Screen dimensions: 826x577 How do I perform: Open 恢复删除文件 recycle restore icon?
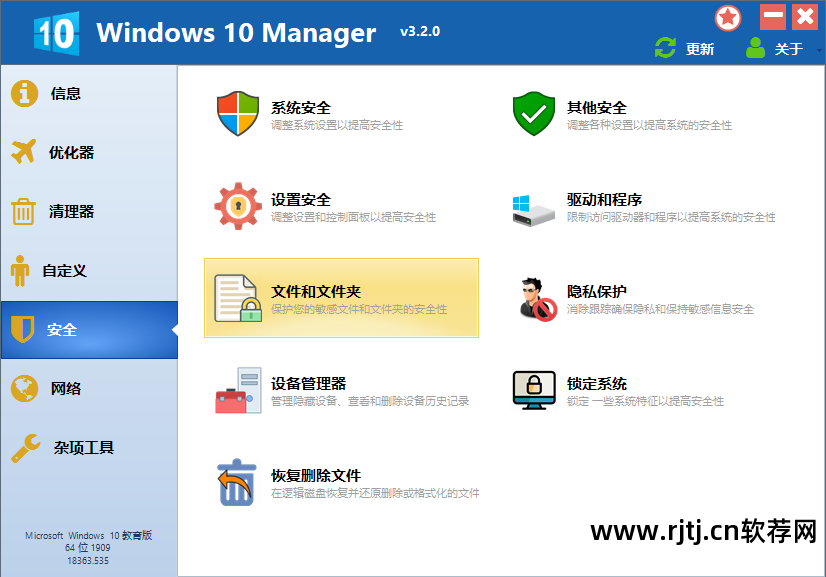coord(237,482)
